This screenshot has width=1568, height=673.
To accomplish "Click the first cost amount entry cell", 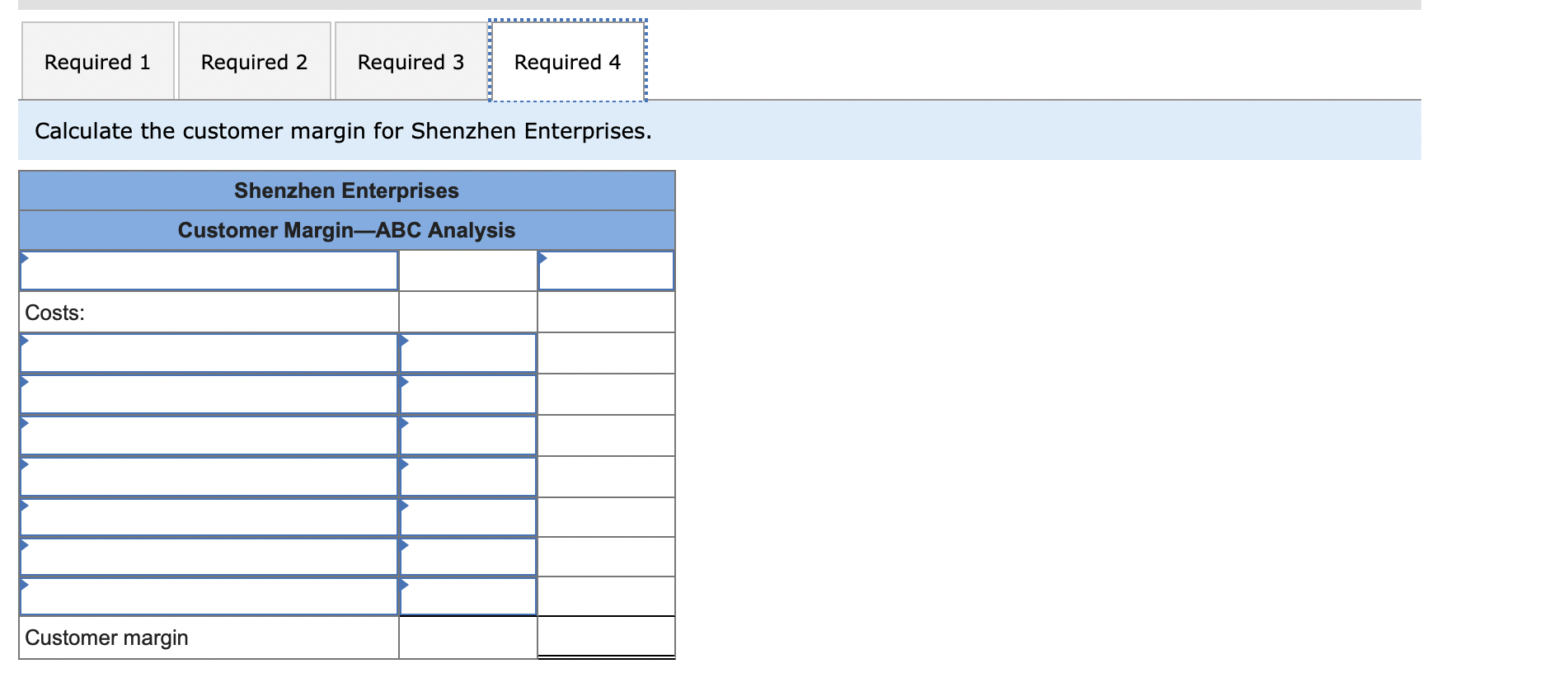I will click(x=467, y=352).
